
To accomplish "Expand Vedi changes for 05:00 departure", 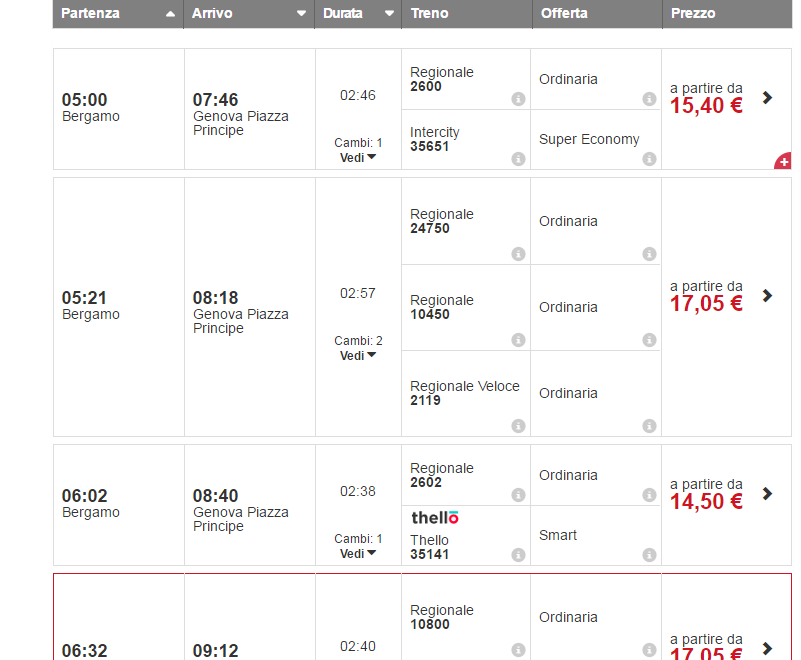I will (x=358, y=157).
